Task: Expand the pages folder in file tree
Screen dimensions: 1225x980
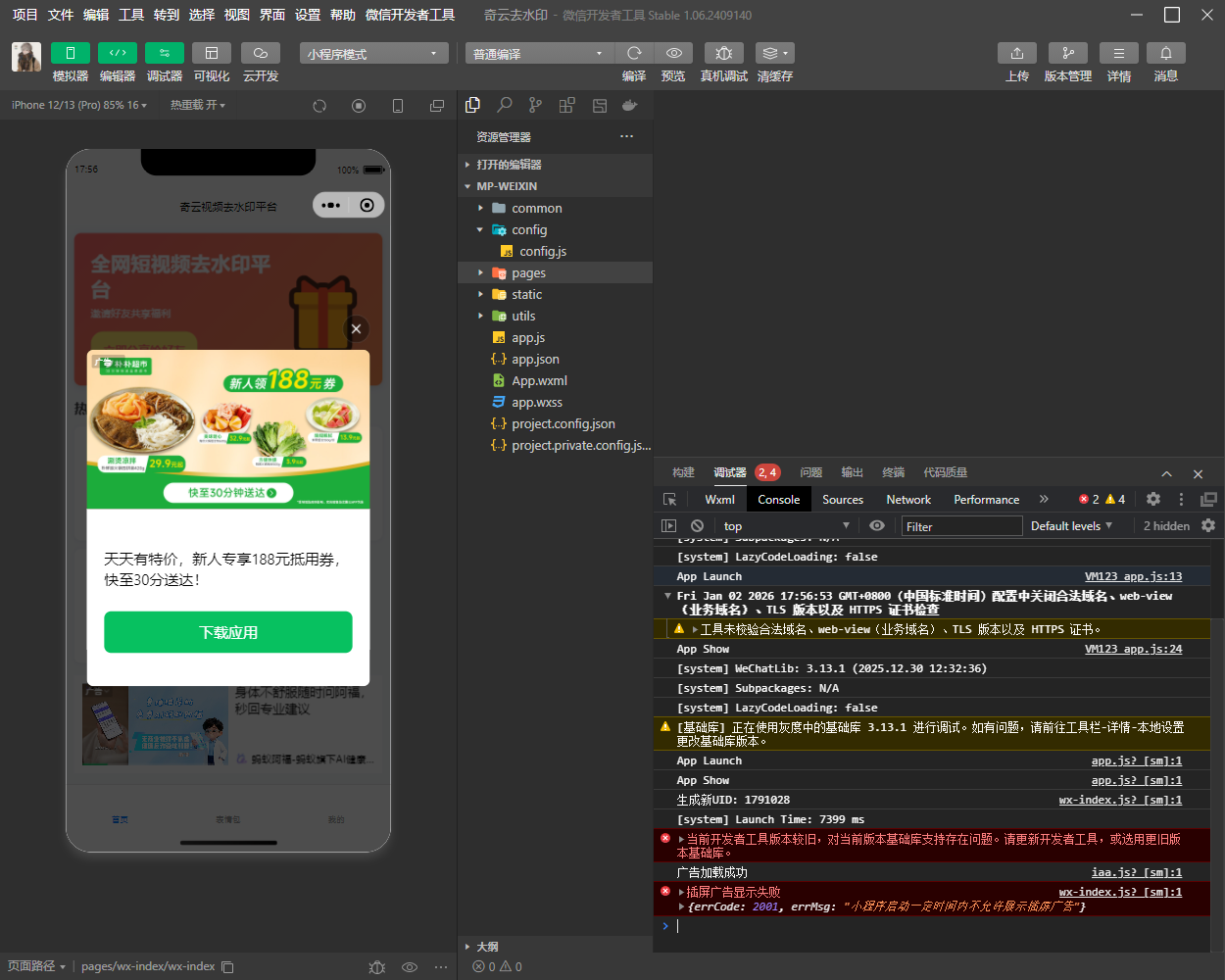Action: [x=528, y=273]
